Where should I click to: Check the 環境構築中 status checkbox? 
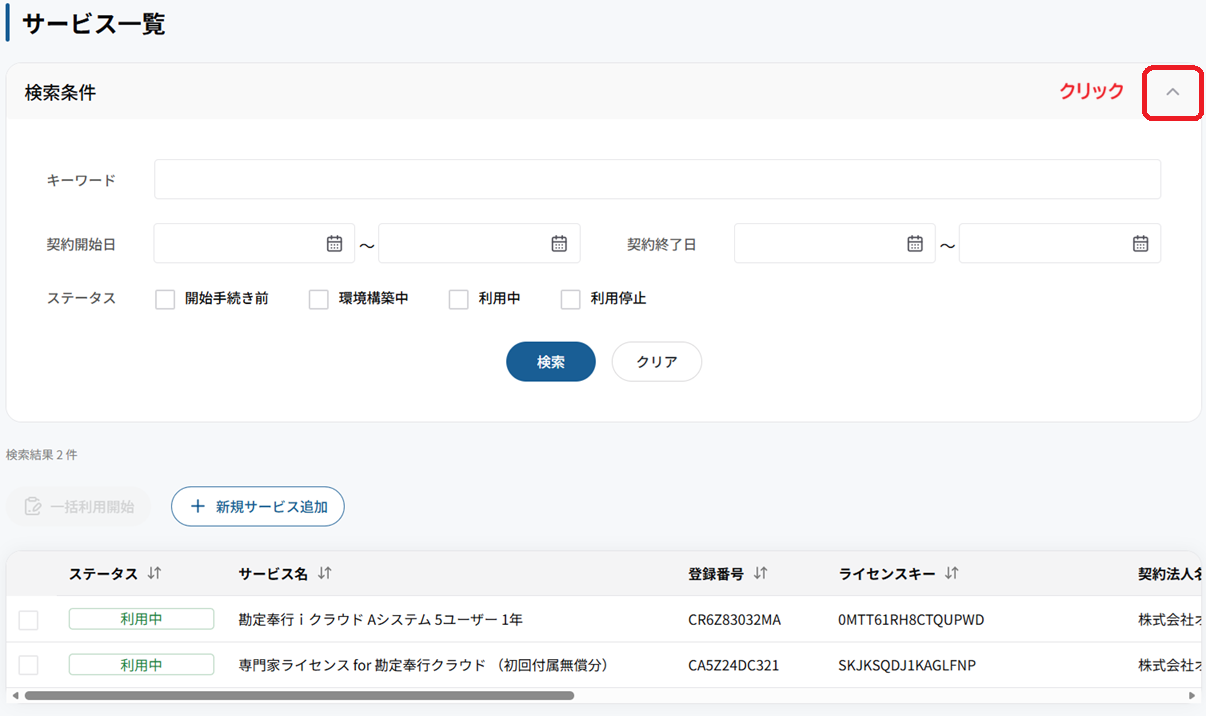click(x=319, y=299)
